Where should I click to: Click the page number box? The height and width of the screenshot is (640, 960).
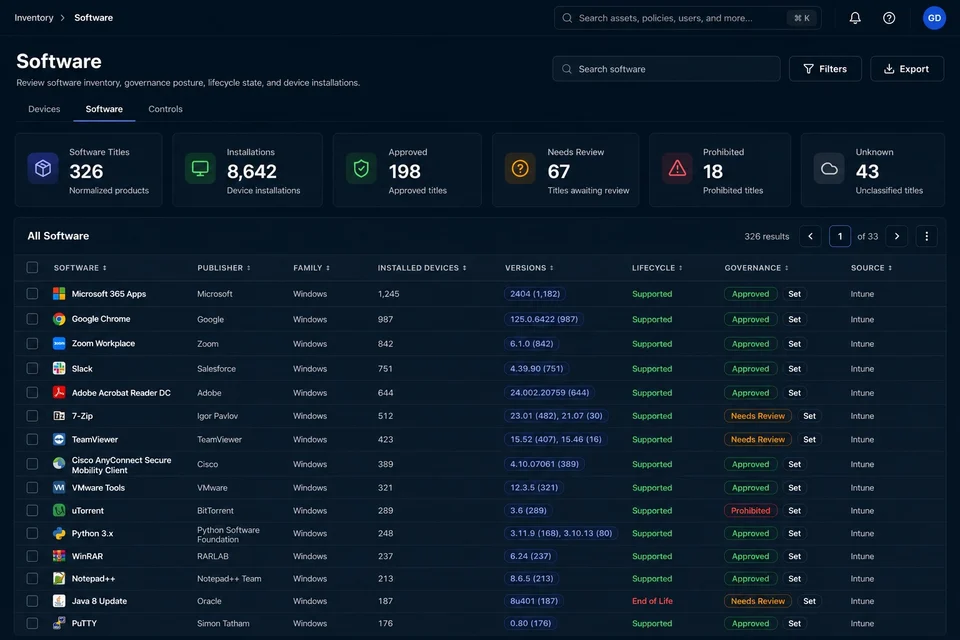840,236
